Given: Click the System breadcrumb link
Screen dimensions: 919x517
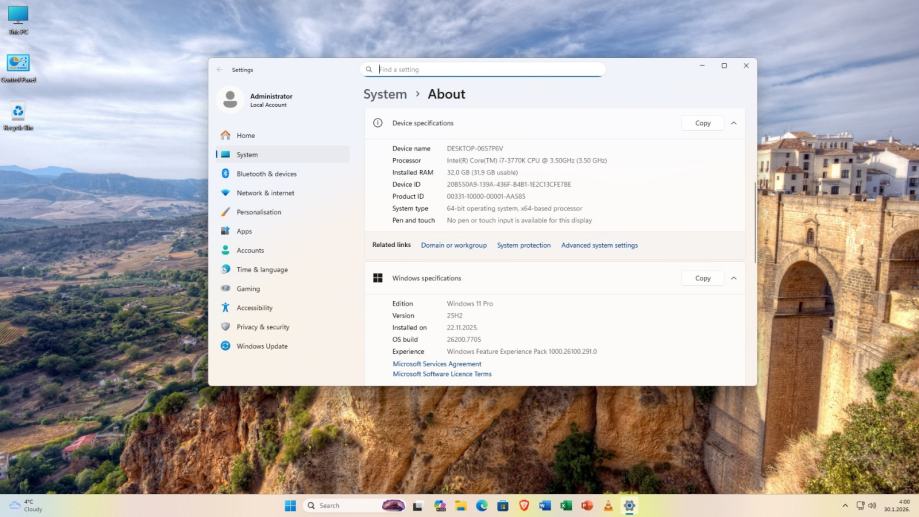Looking at the screenshot, I should (385, 94).
